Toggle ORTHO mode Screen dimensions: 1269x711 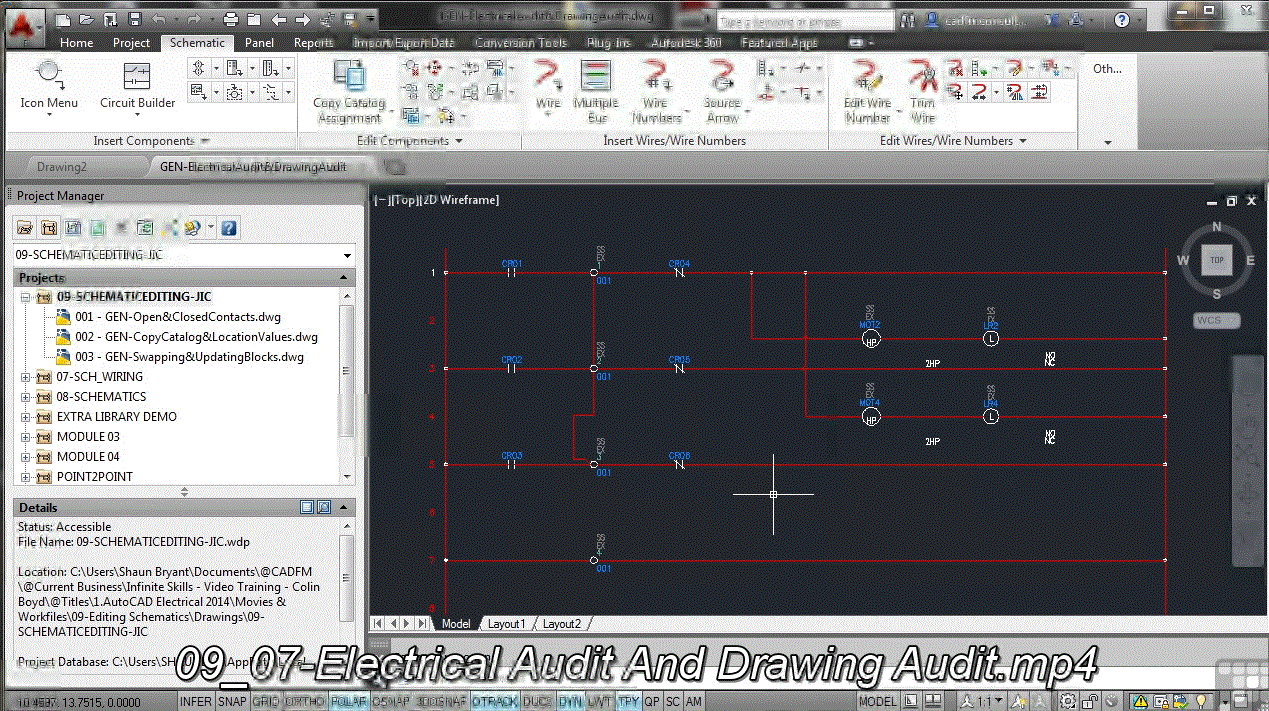304,701
